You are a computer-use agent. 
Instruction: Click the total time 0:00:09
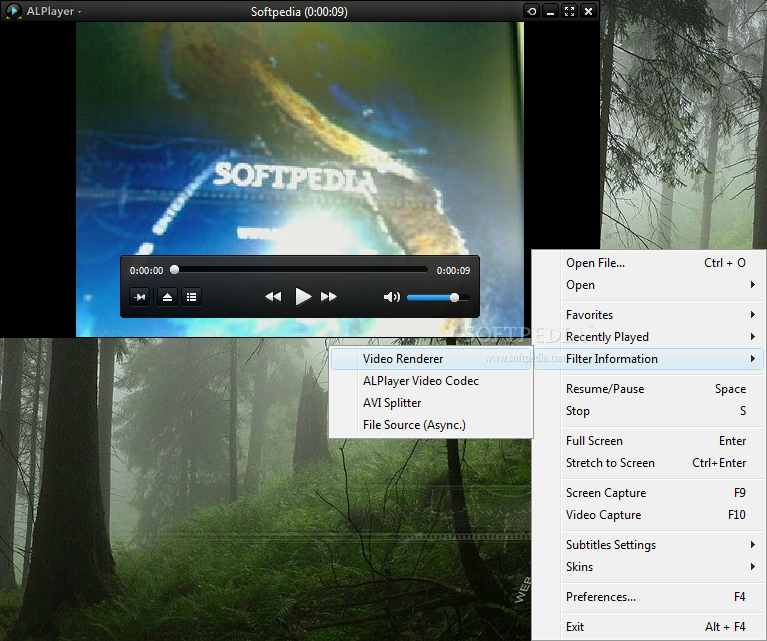coord(453,271)
